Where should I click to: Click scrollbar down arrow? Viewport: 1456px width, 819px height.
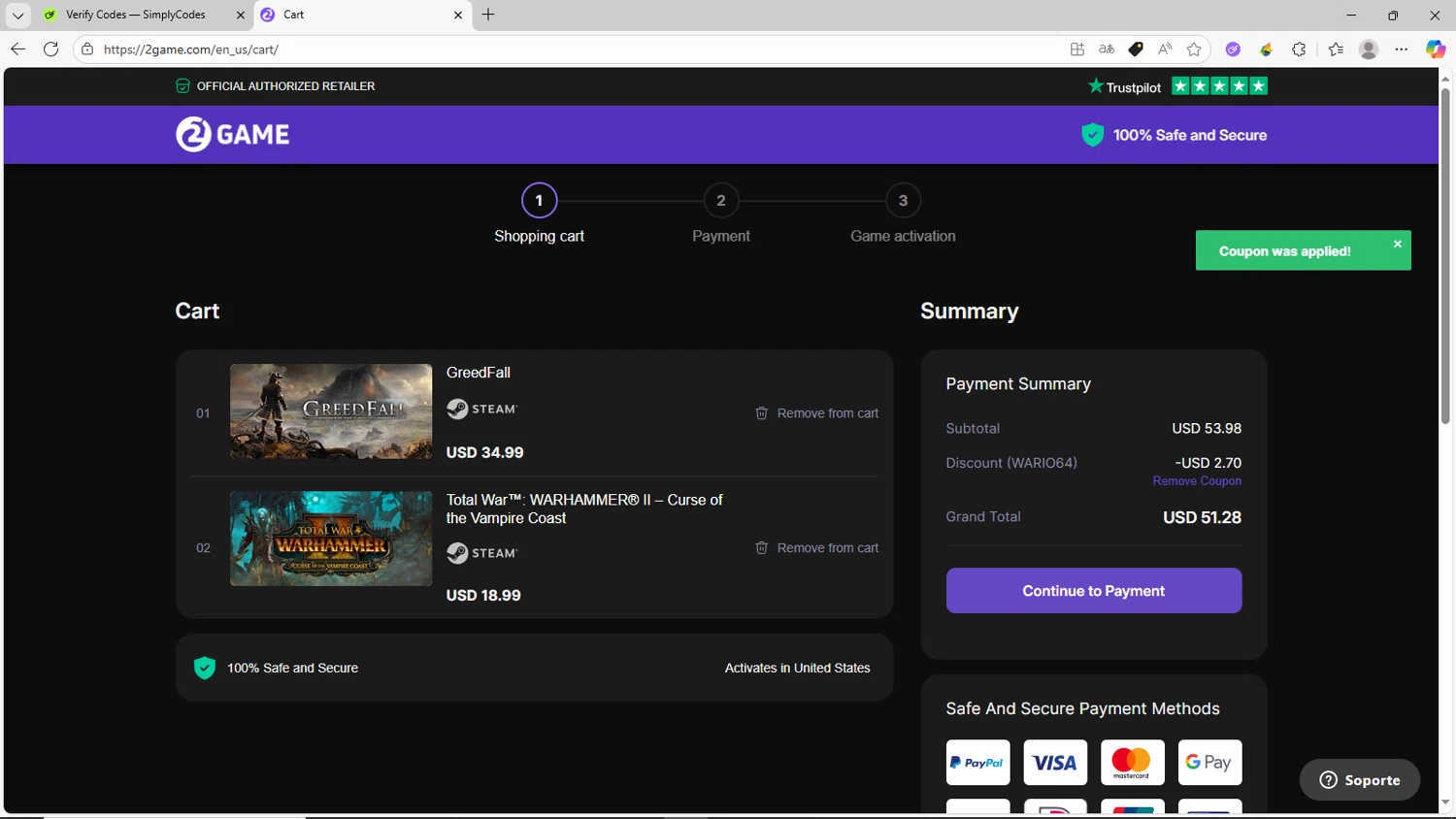point(1445,803)
